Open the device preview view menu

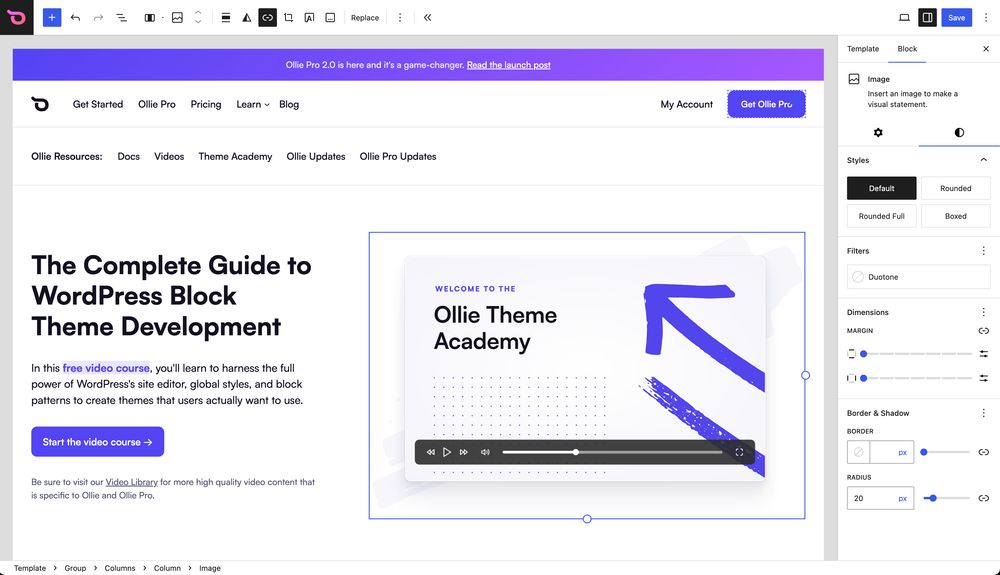[904, 18]
